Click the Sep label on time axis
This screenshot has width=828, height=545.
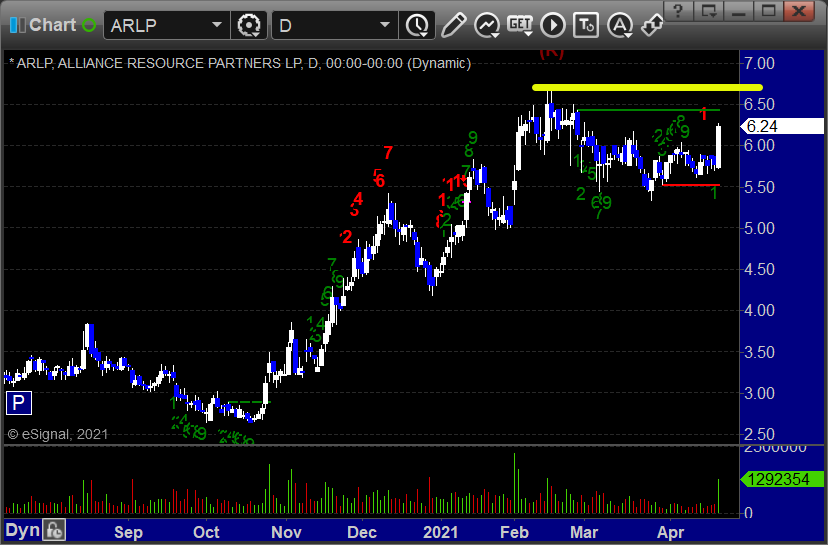pyautogui.click(x=128, y=532)
